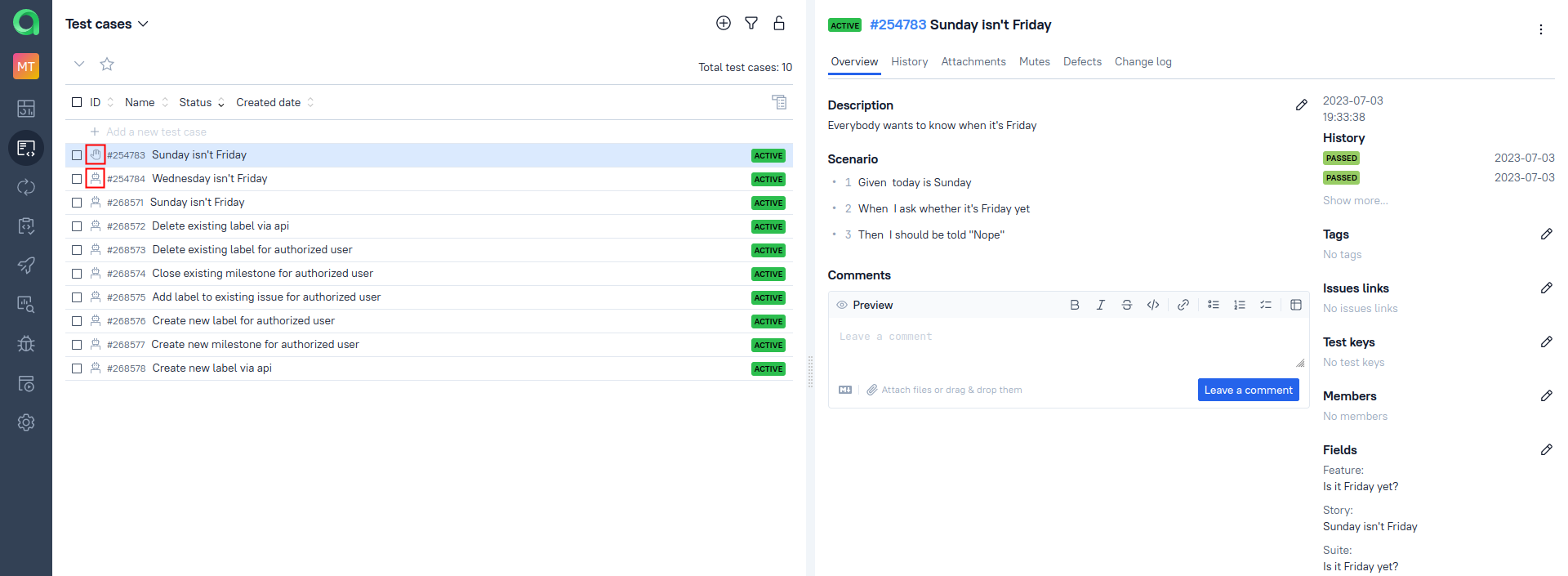The width and height of the screenshot is (1568, 576).
Task: Click the unlock padlock icon
Action: click(779, 23)
